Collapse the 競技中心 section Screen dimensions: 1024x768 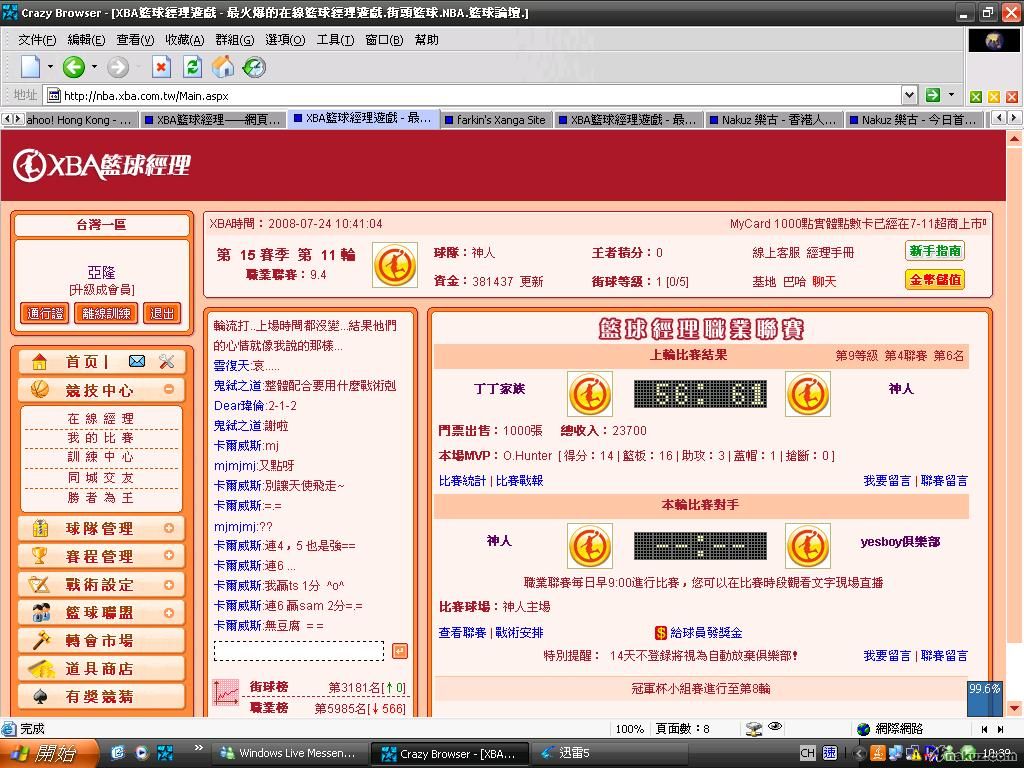[x=169, y=389]
